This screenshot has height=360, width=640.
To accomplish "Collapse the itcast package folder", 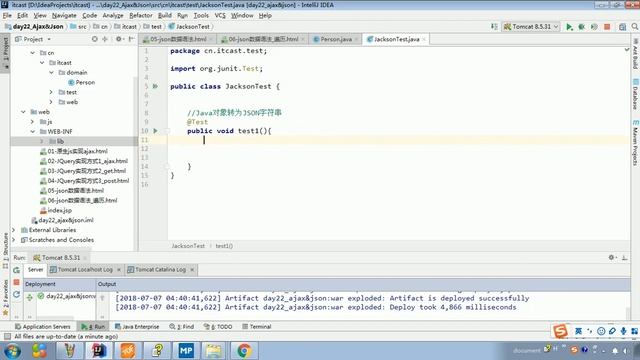I will pos(42,63).
